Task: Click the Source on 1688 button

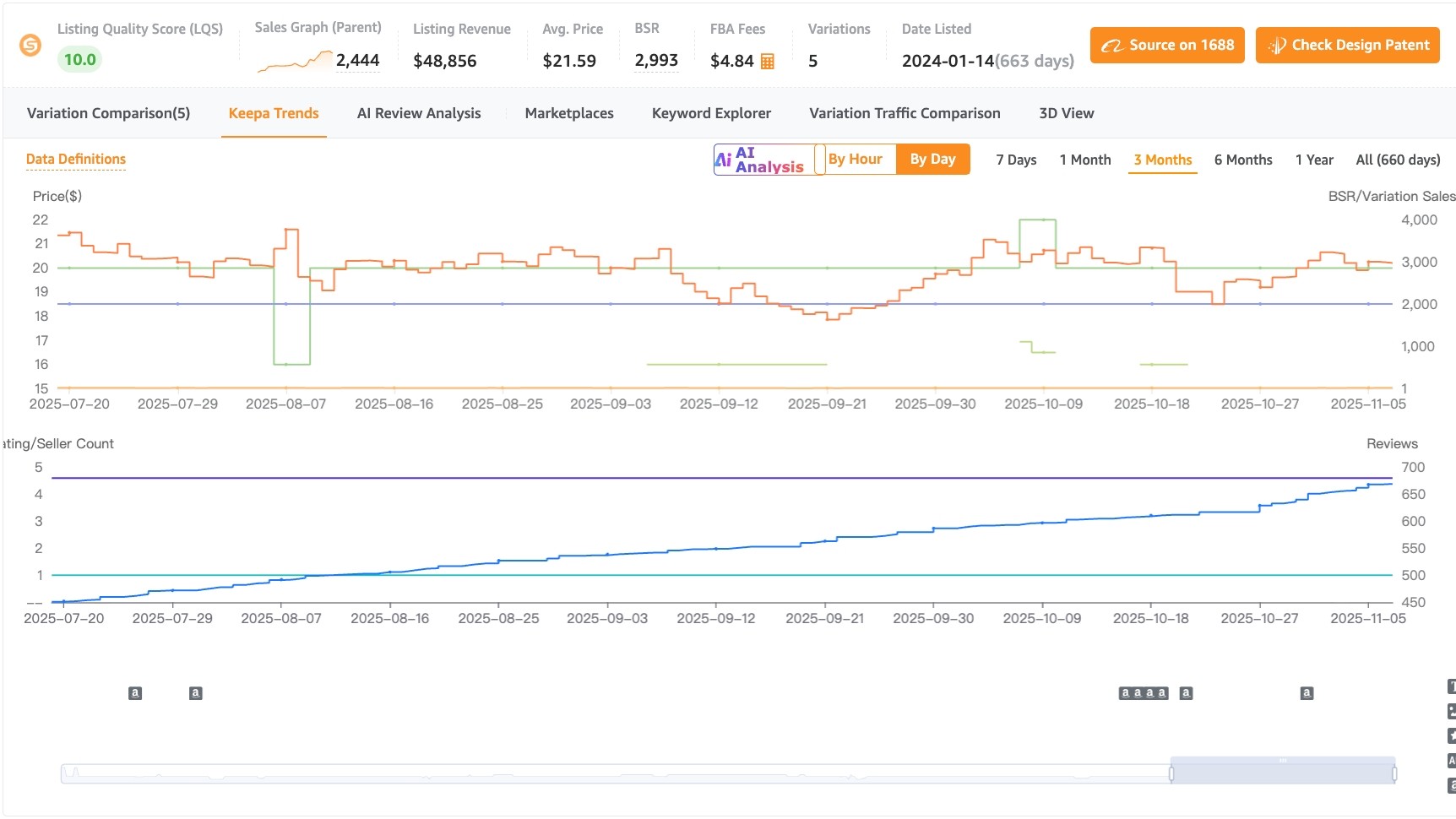Action: pos(1167,46)
